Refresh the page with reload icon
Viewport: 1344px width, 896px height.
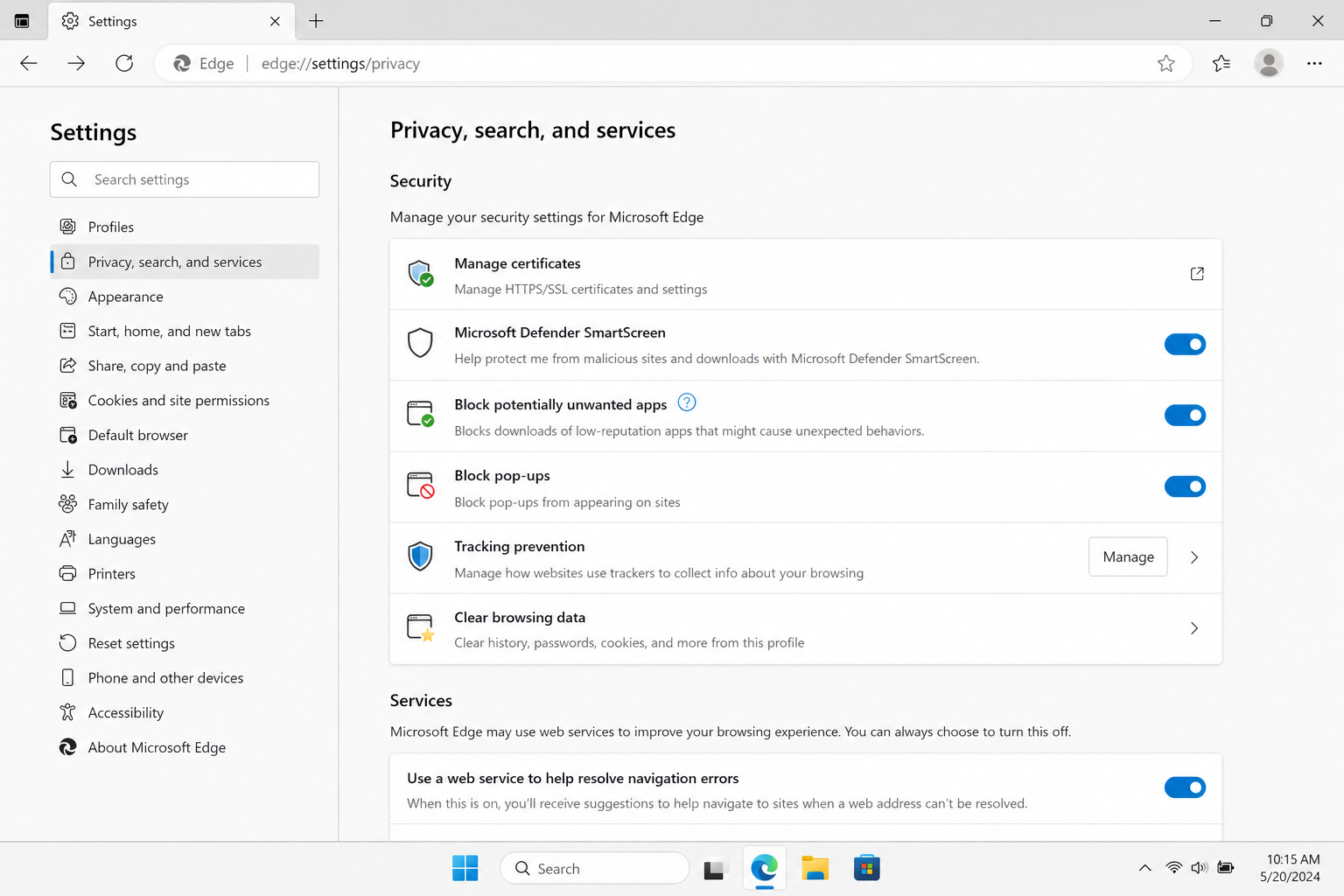point(124,63)
